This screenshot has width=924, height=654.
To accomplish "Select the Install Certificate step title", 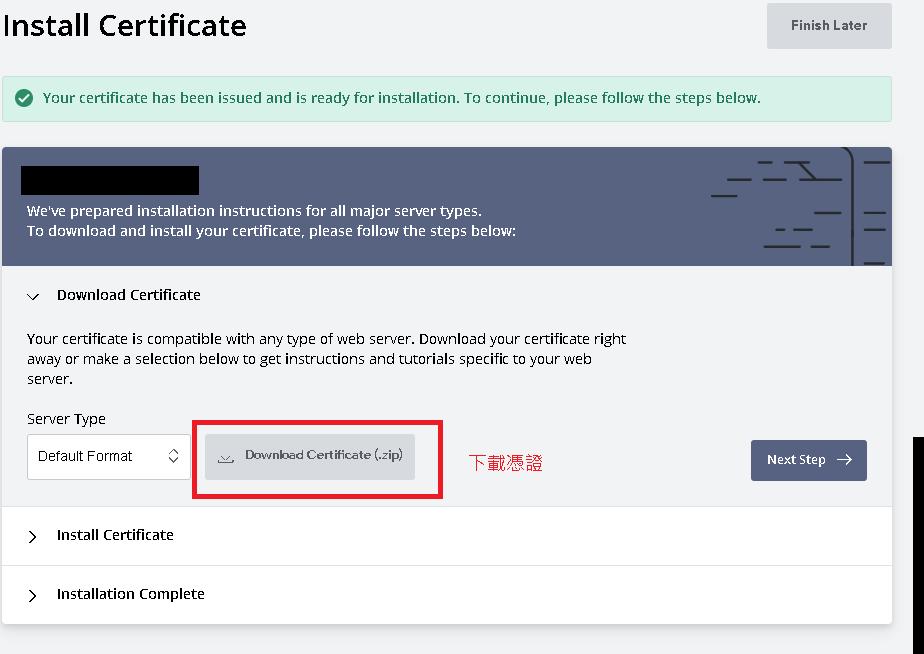I will point(115,535).
